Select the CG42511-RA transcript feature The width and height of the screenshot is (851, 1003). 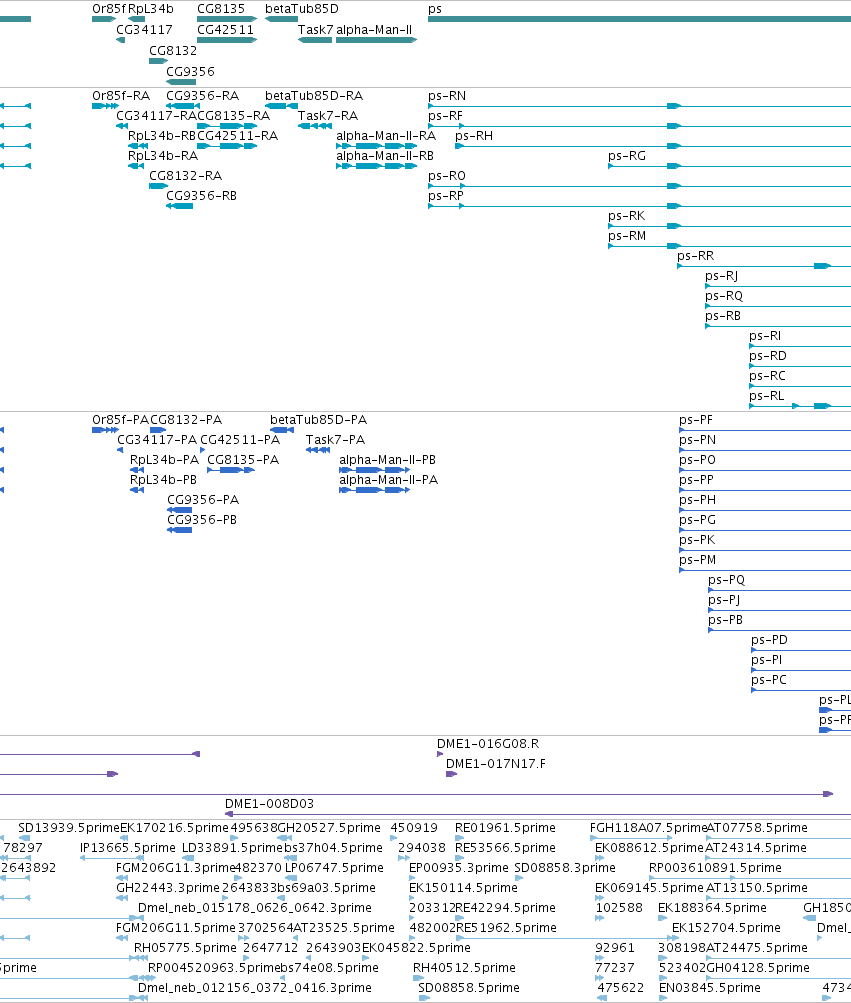(227, 146)
